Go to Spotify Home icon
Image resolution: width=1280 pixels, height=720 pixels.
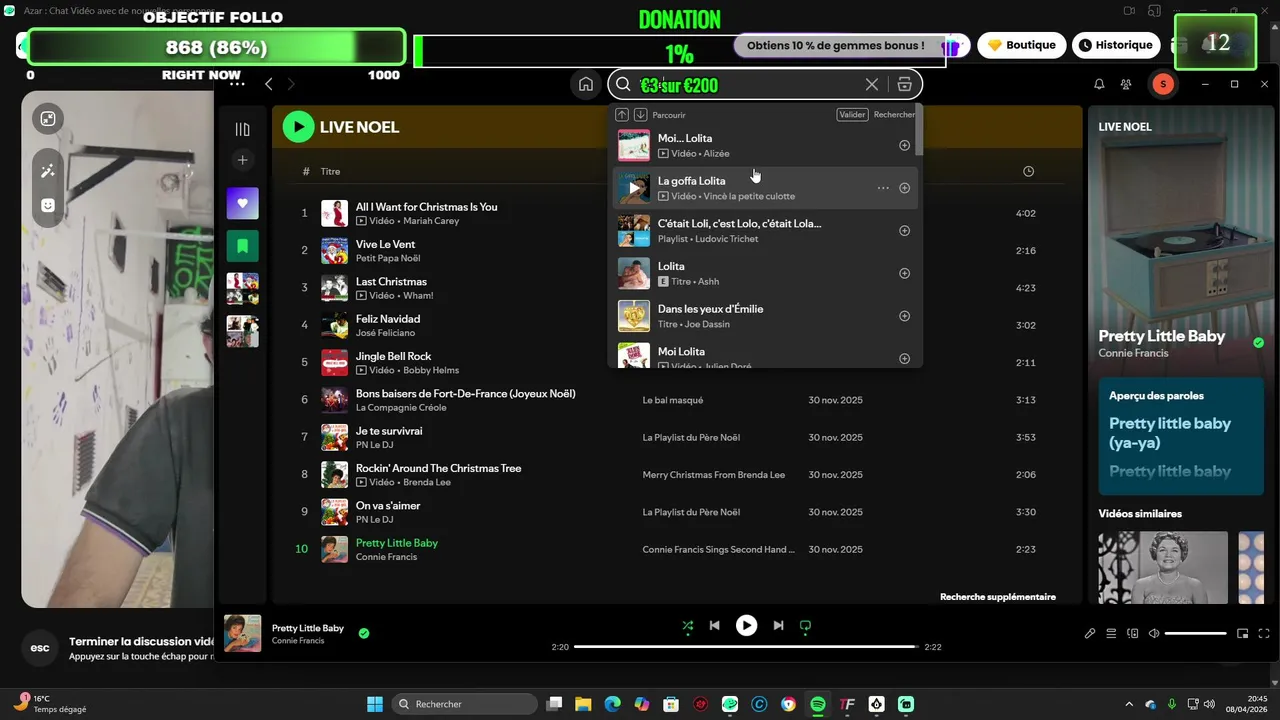tap(586, 85)
